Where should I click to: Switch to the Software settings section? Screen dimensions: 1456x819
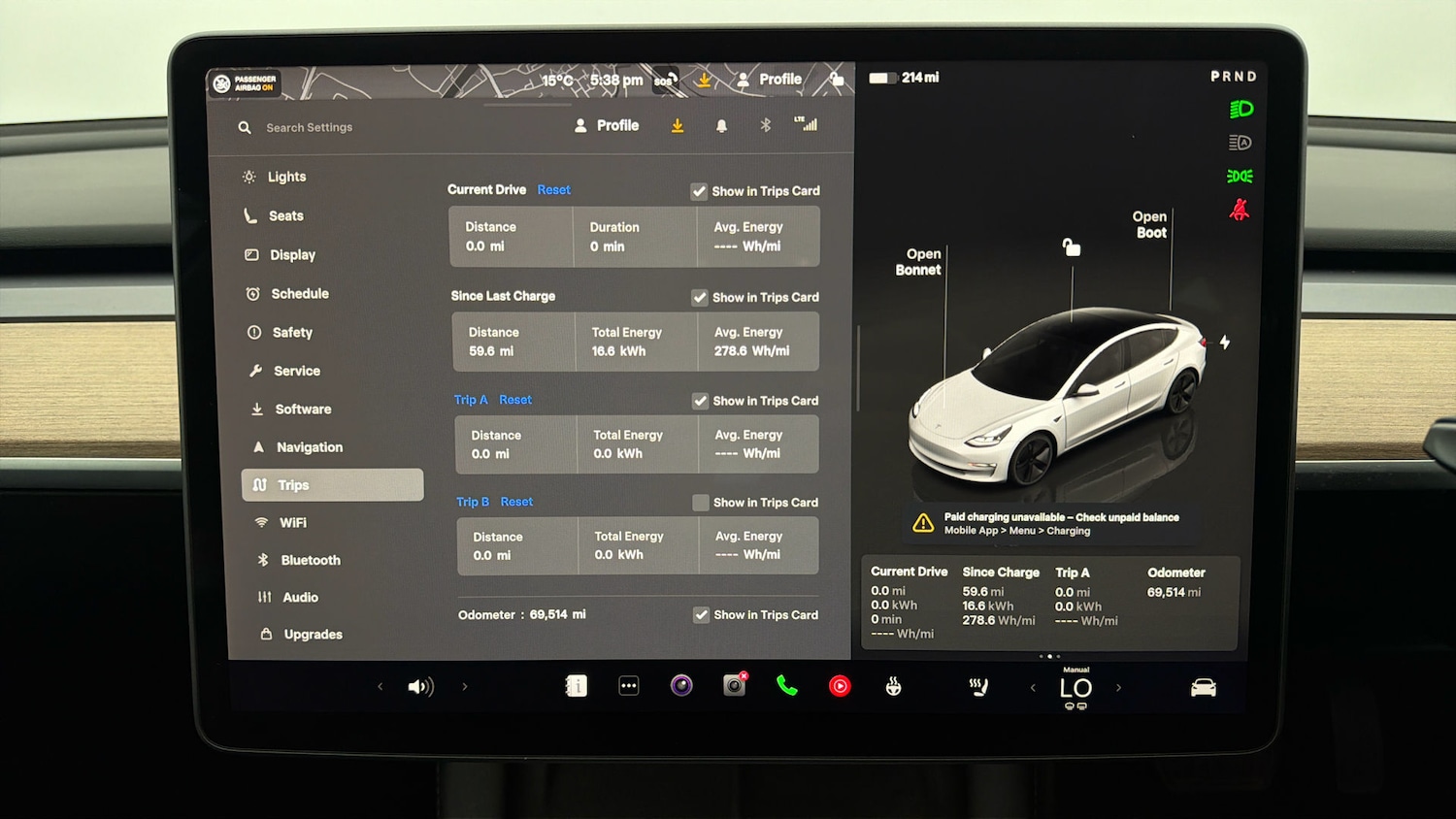302,409
